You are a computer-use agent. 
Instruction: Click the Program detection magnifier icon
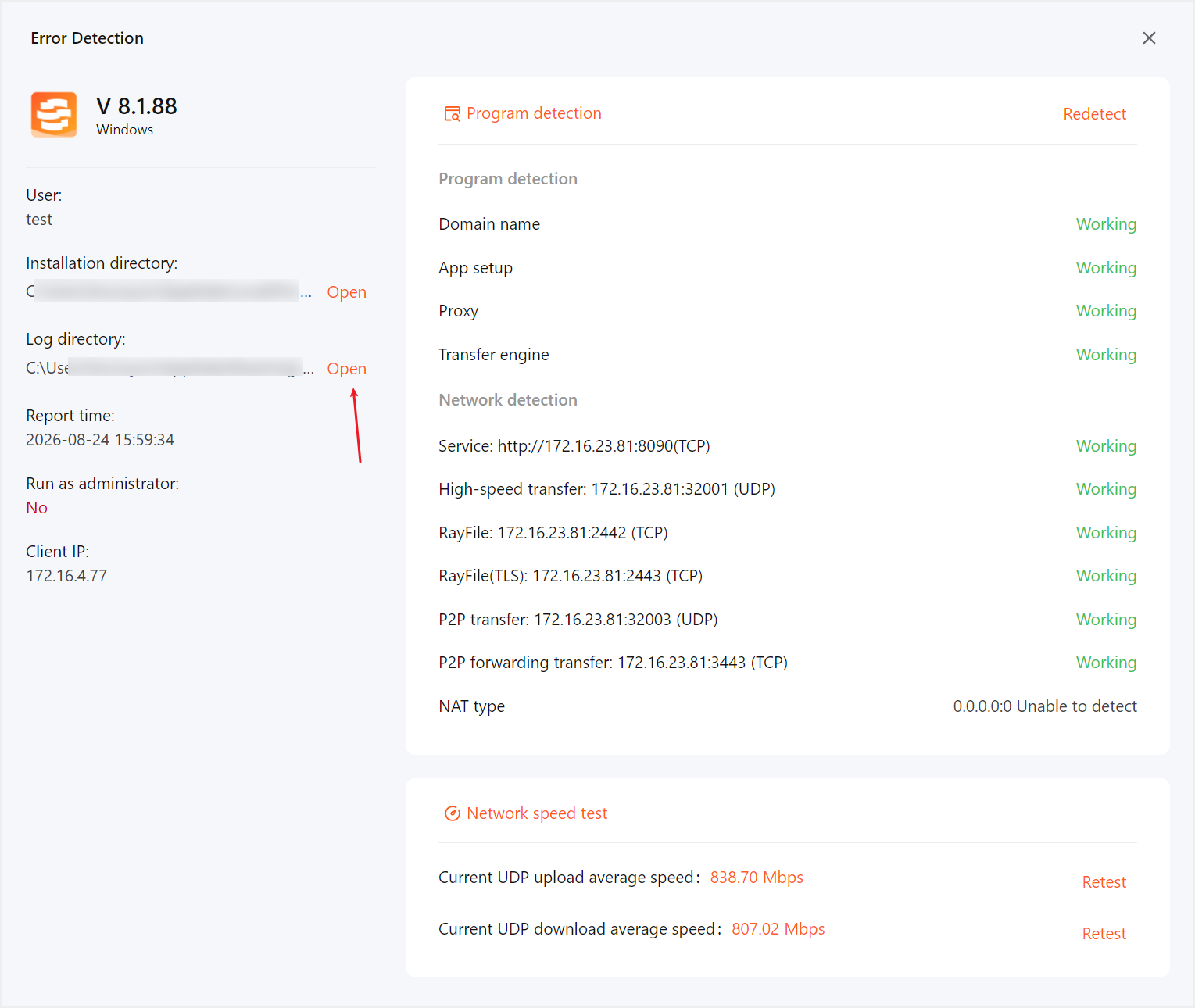click(453, 114)
